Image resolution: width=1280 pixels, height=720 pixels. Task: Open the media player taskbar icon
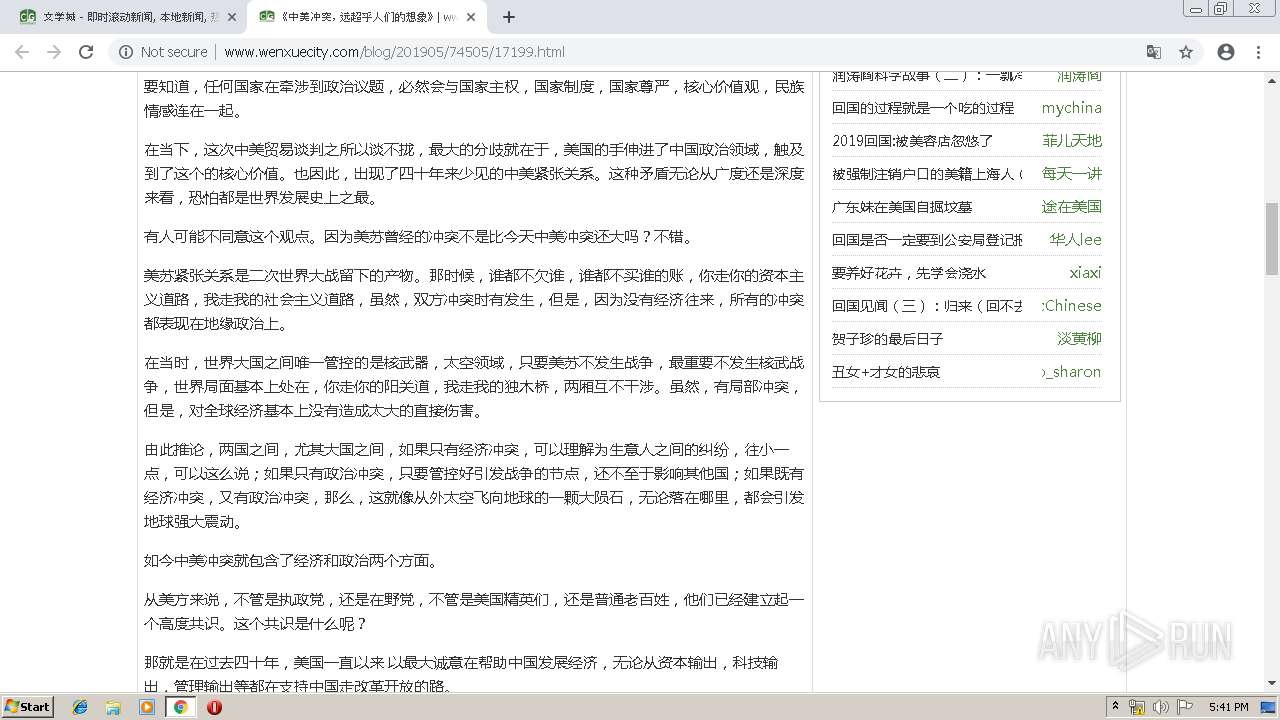coord(147,707)
